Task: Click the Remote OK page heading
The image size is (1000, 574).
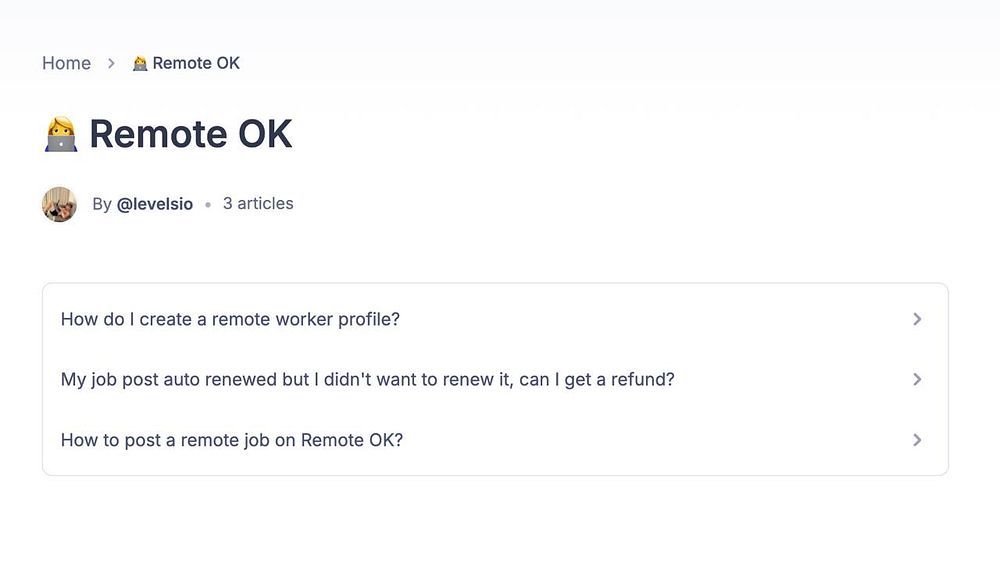Action: (x=191, y=134)
